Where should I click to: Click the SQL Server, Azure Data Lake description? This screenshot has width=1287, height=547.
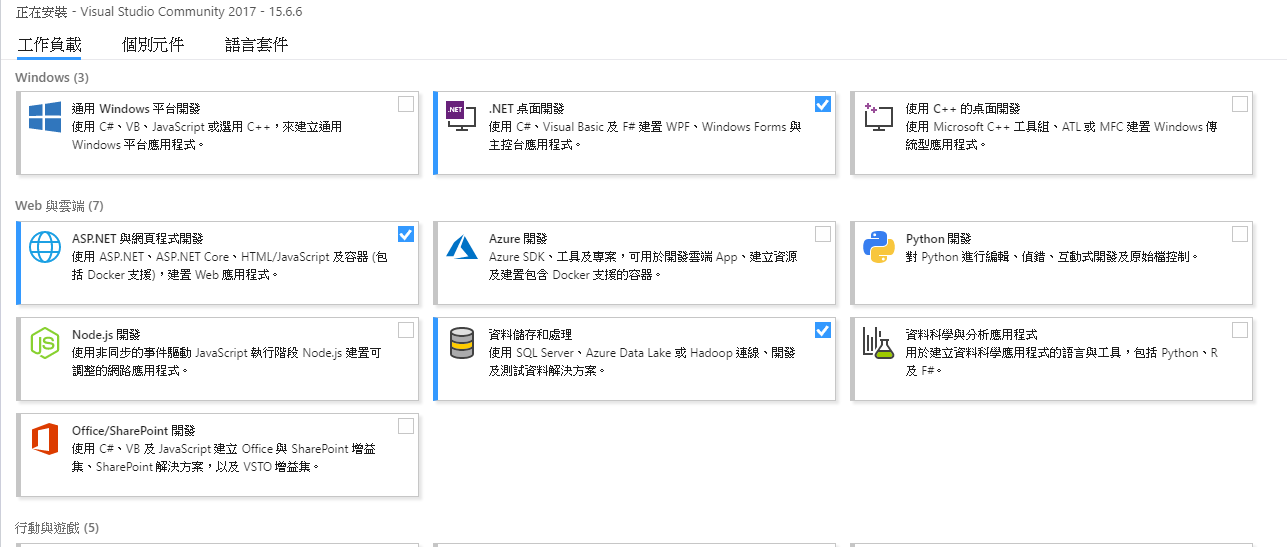642,362
